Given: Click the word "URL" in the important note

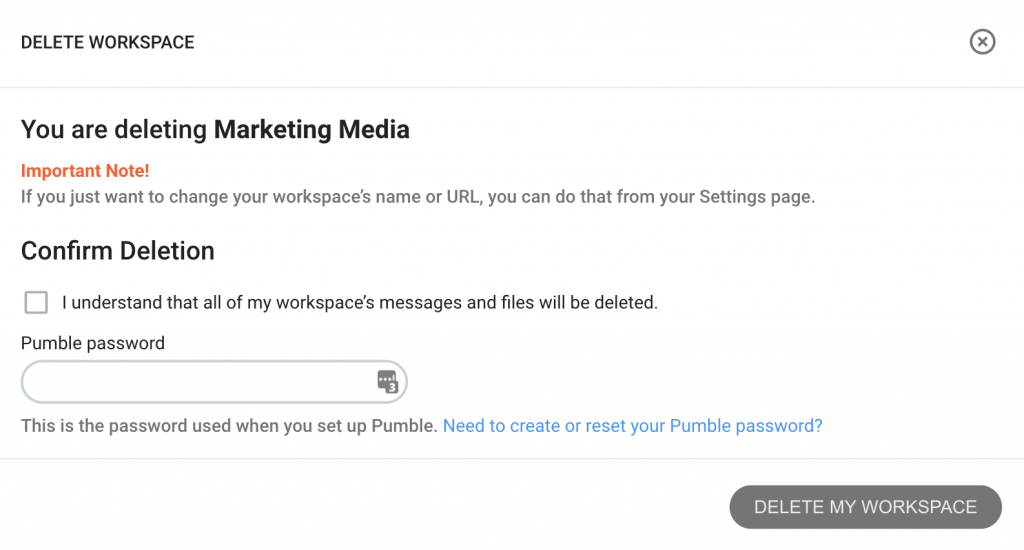Looking at the screenshot, I should (463, 197).
